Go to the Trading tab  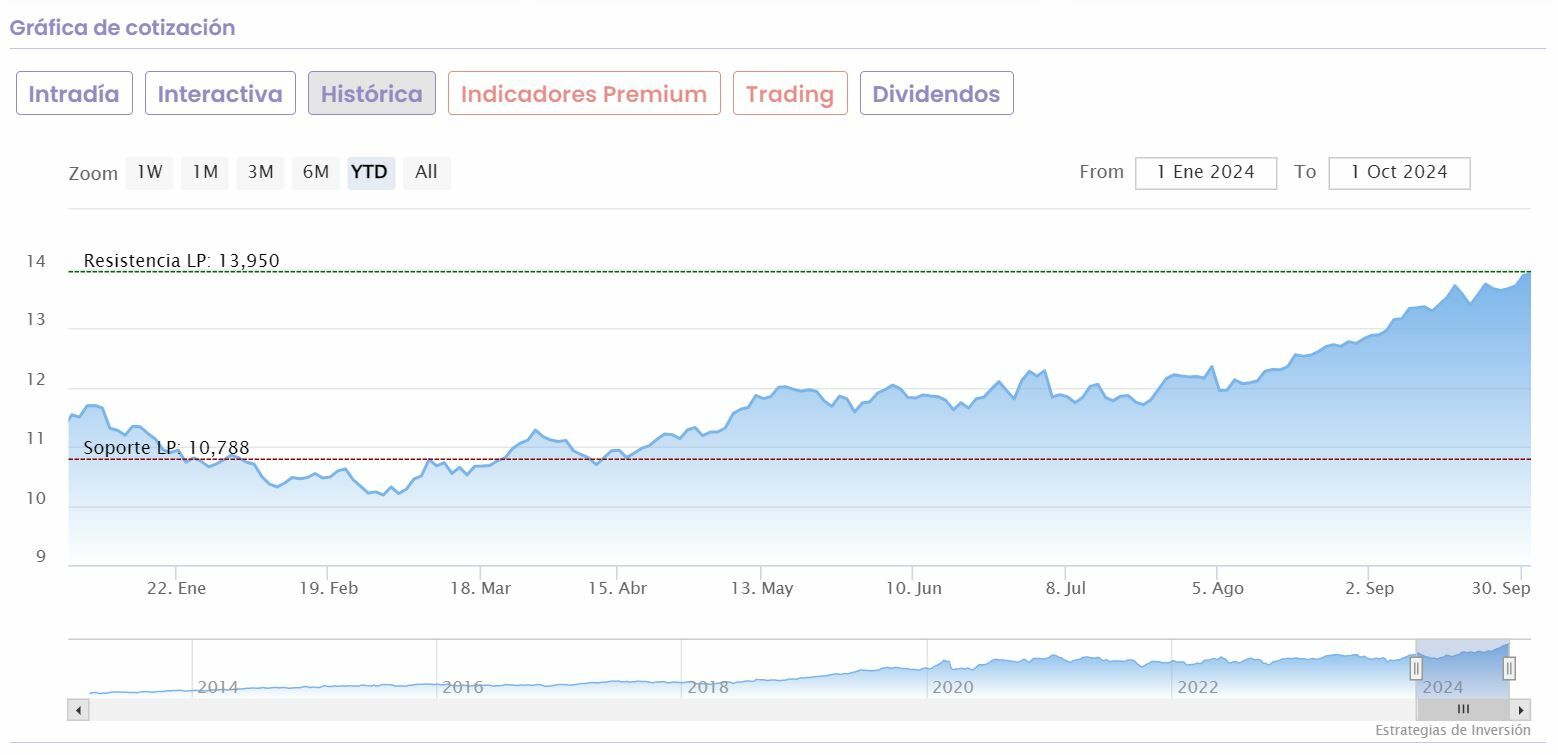click(x=790, y=94)
